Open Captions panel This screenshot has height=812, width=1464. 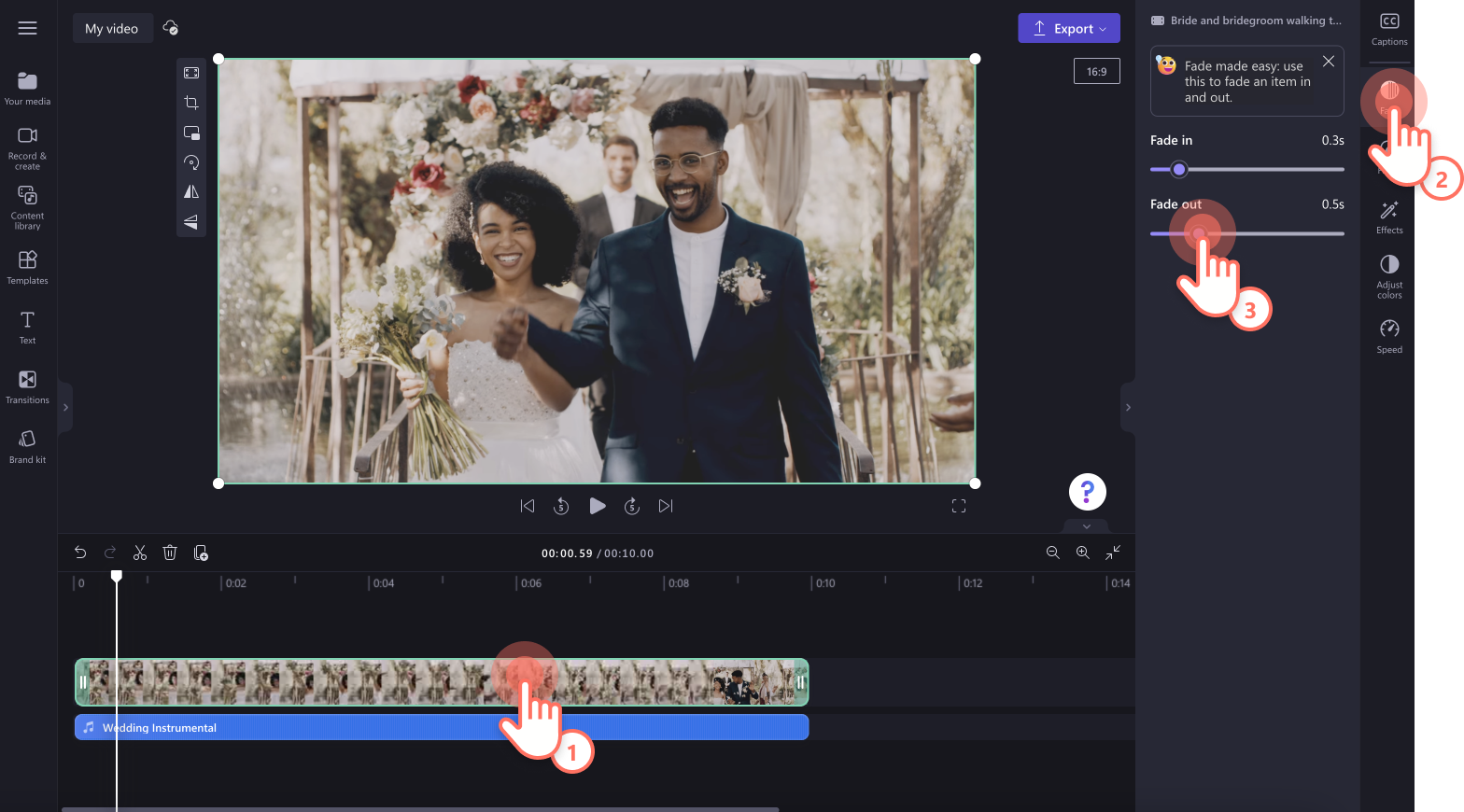click(x=1389, y=29)
